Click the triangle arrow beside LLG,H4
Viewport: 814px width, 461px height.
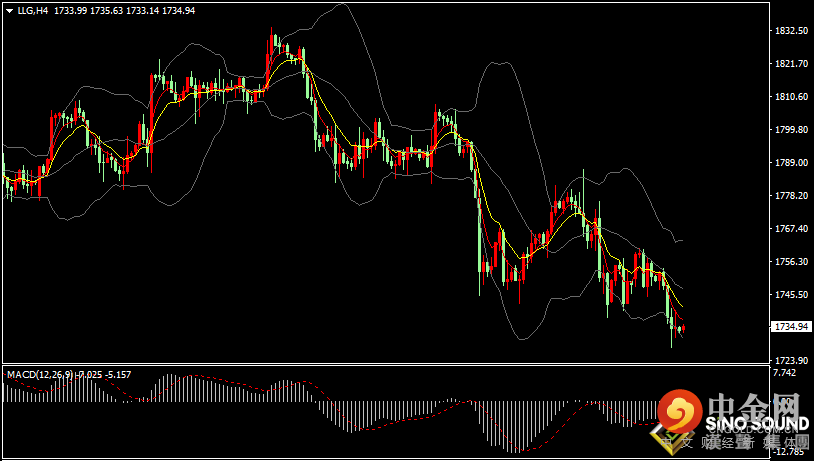9,10
